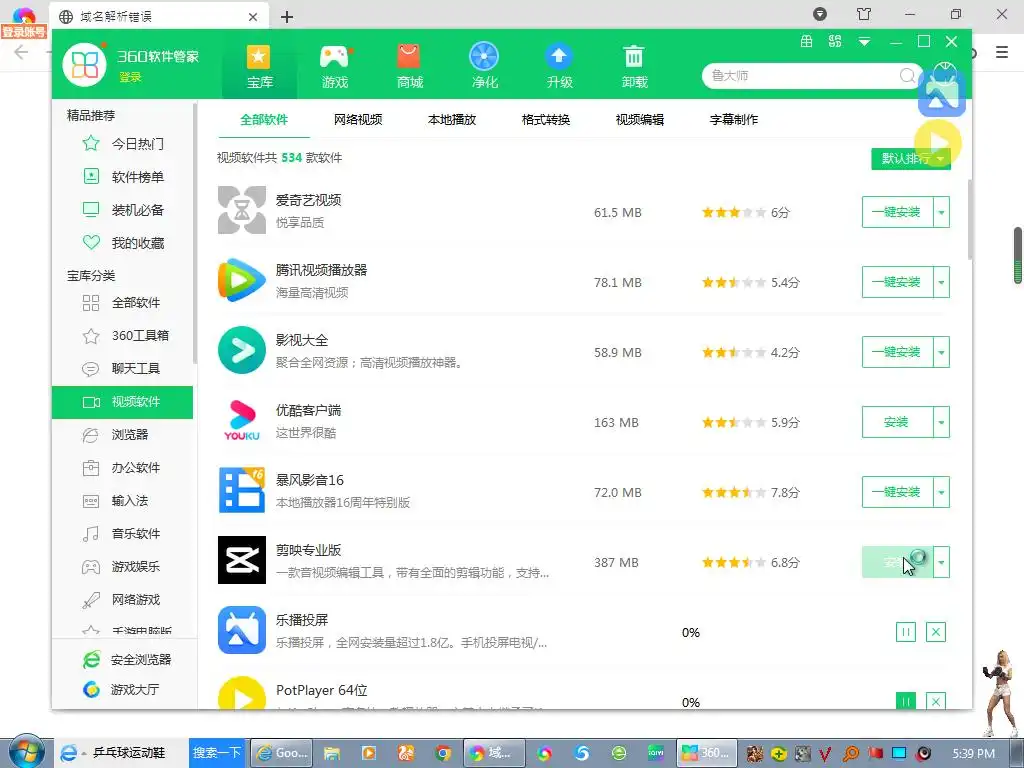Click the 剪映专业版 app icon
This screenshot has width=1024, height=768.
tap(242, 560)
